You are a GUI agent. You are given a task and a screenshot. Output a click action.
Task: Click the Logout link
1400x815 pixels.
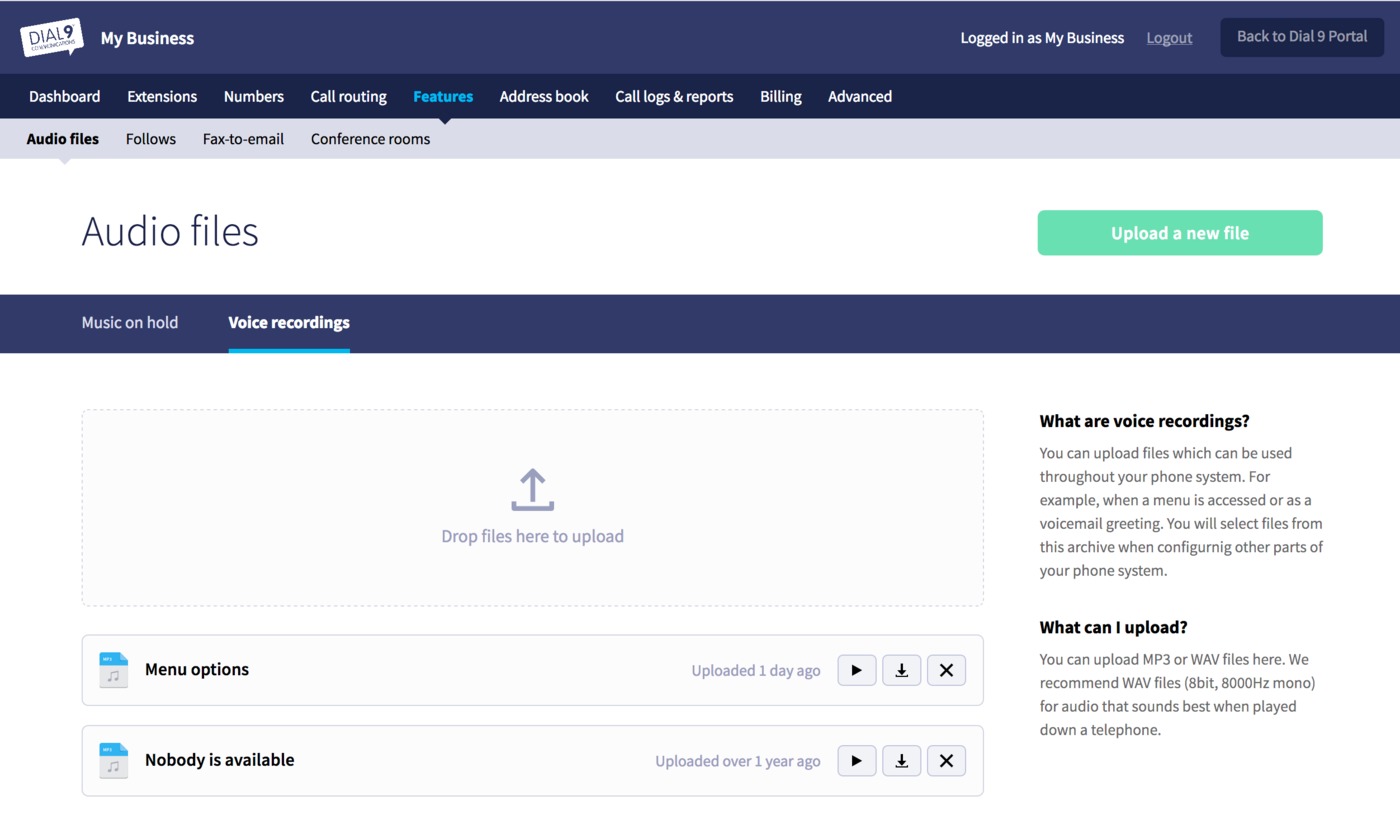1169,38
